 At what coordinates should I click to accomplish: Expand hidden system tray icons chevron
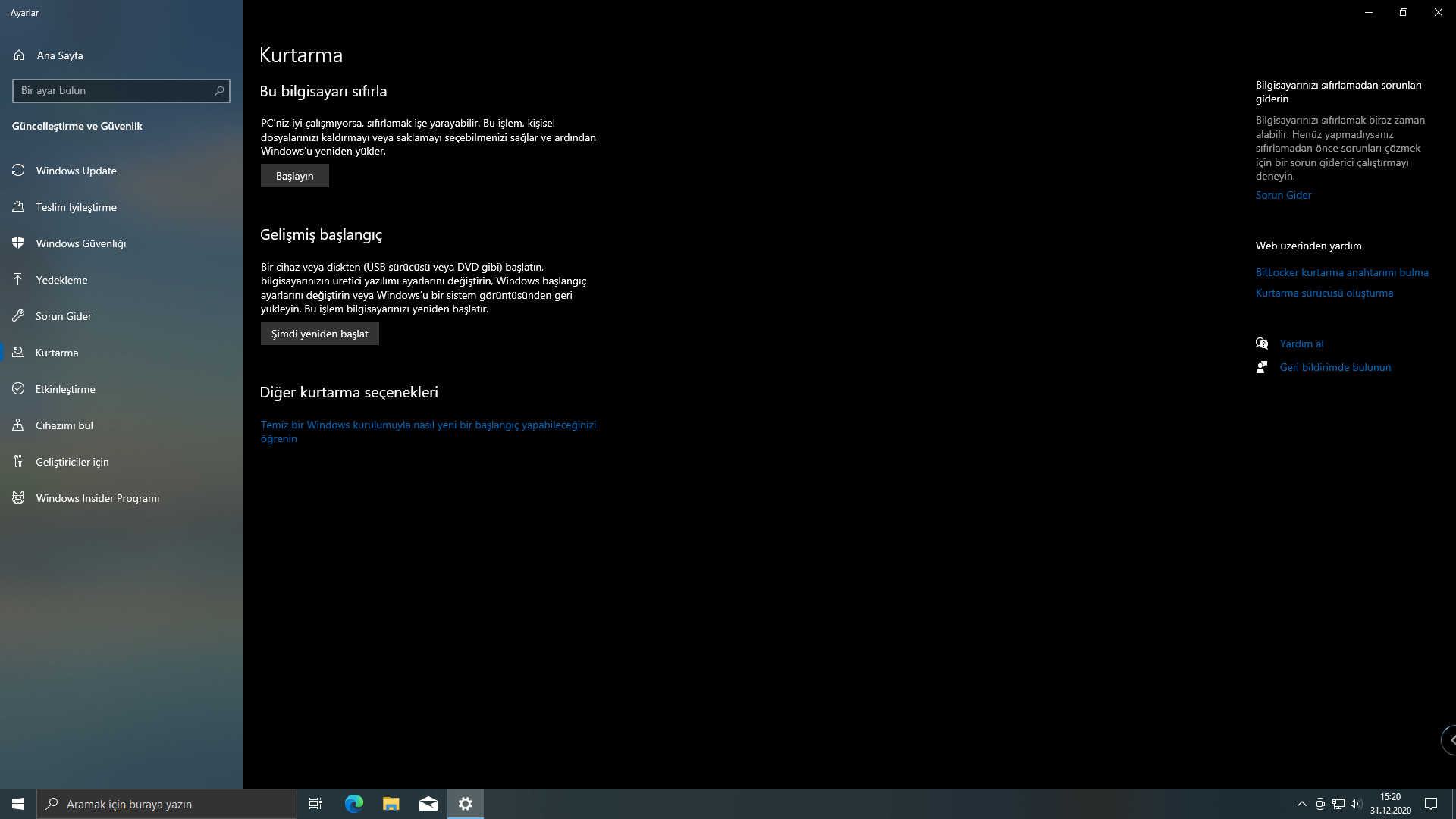pyautogui.click(x=1301, y=804)
